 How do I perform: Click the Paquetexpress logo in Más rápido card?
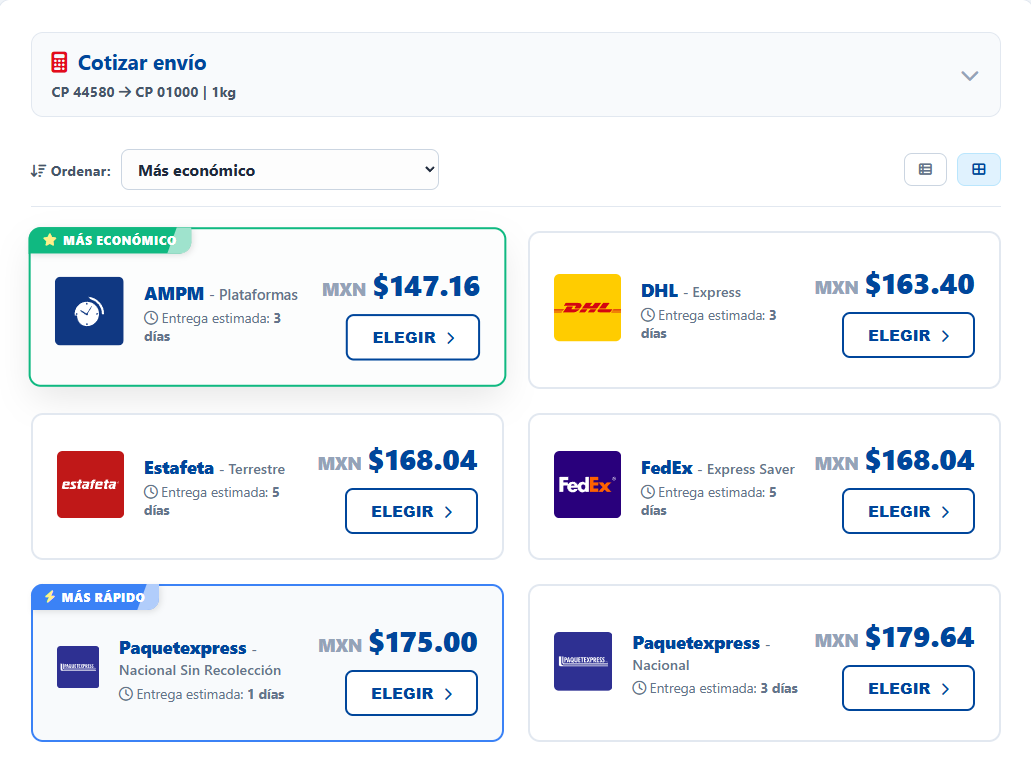tap(78, 667)
